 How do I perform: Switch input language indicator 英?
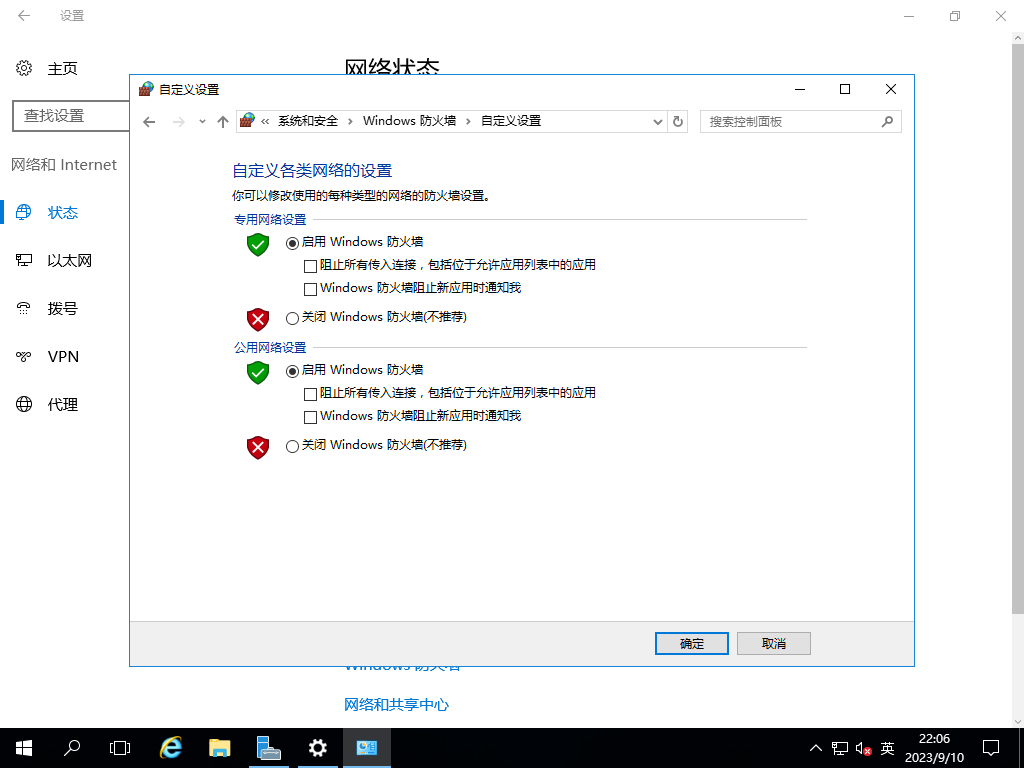(887, 748)
